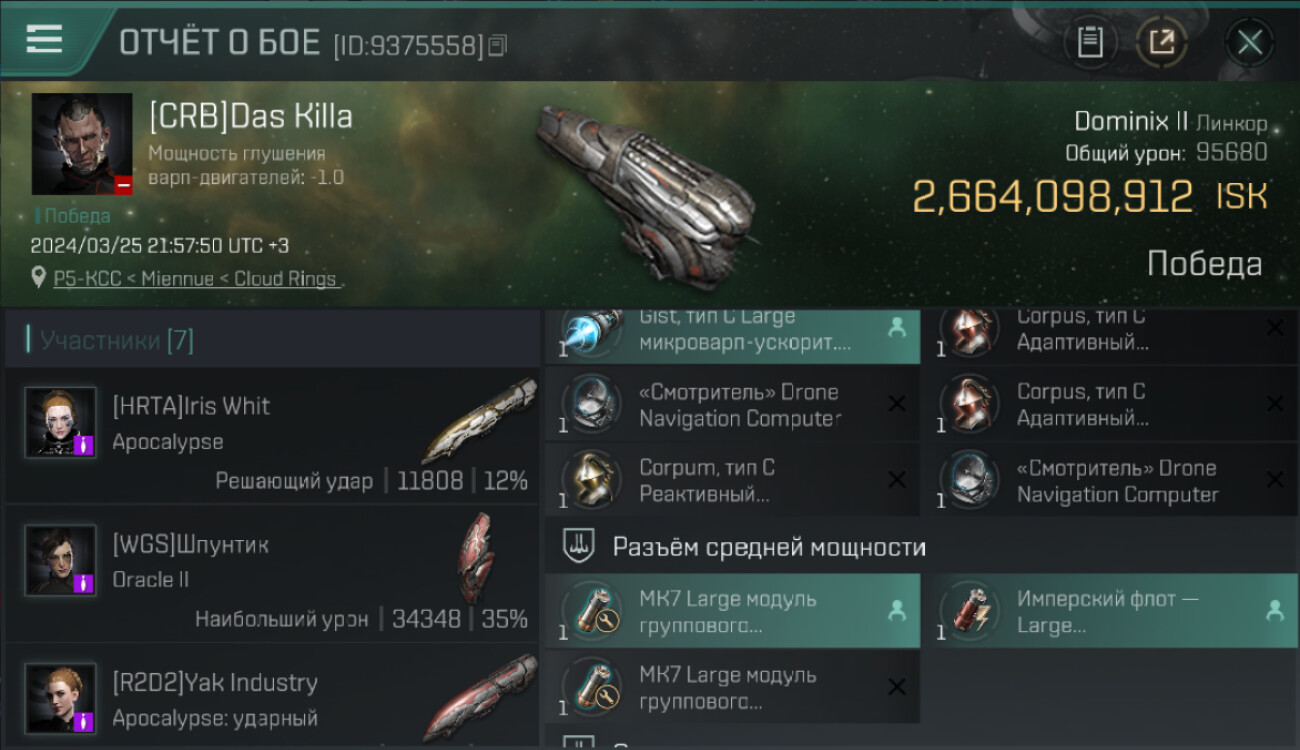Open Iris Whit participant entry
This screenshot has width=1300, height=750.
pos(272,435)
